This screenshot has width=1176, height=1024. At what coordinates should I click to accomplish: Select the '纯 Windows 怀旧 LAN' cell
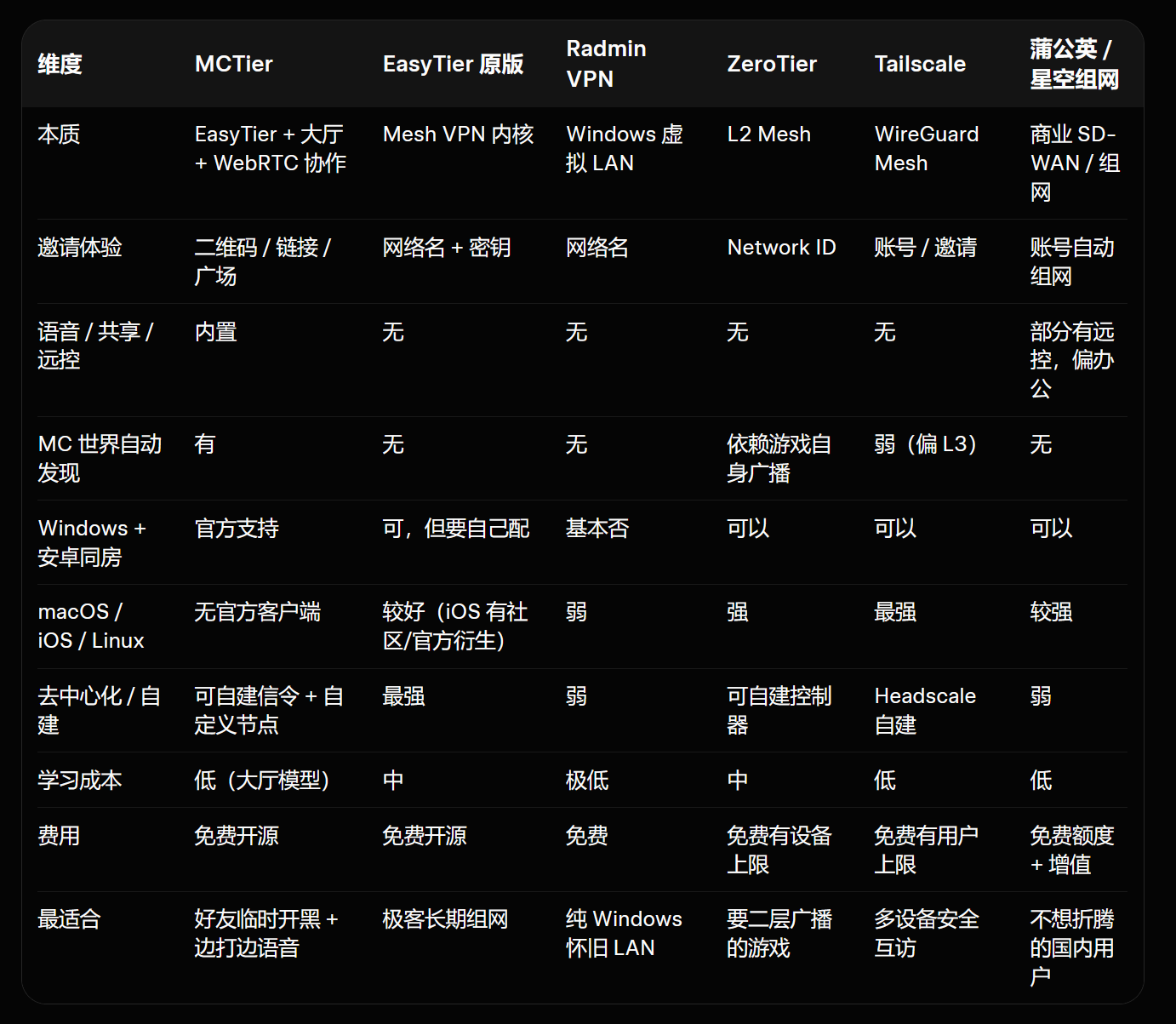(624, 934)
